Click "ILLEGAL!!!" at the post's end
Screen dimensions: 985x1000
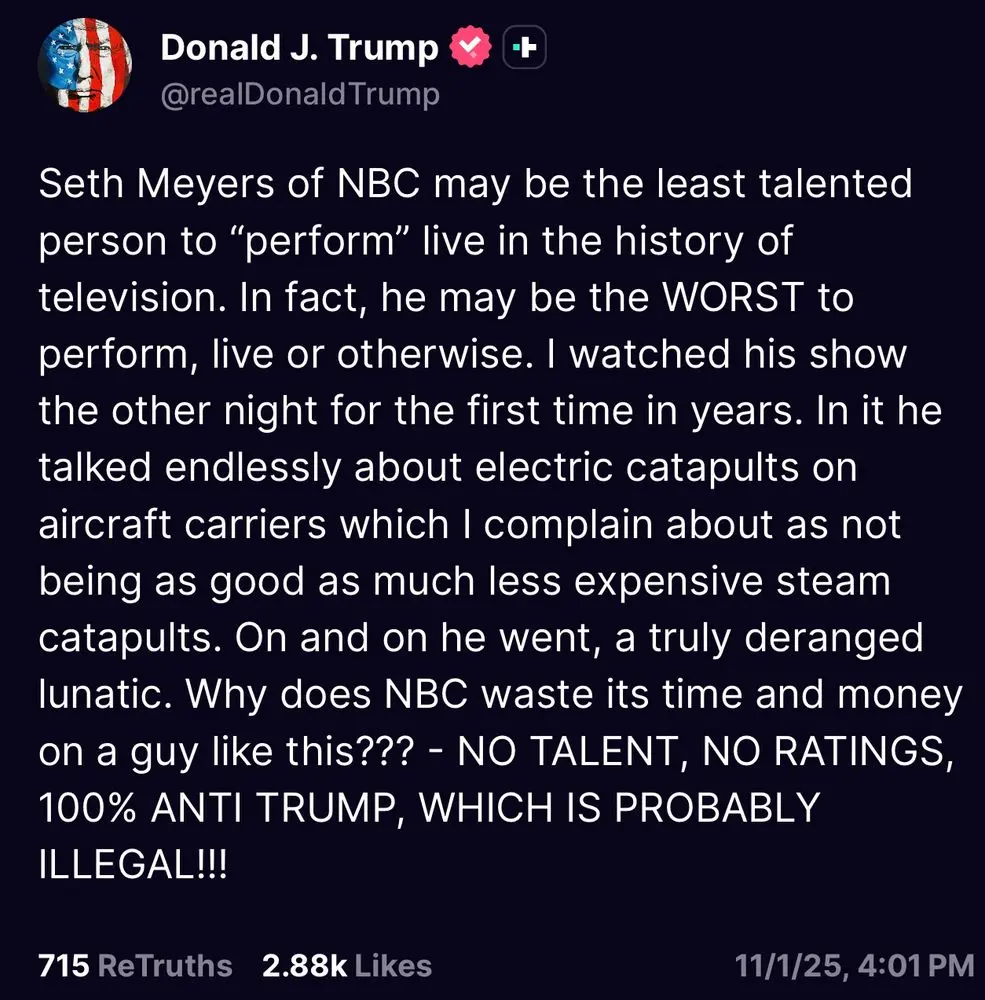coord(133,865)
